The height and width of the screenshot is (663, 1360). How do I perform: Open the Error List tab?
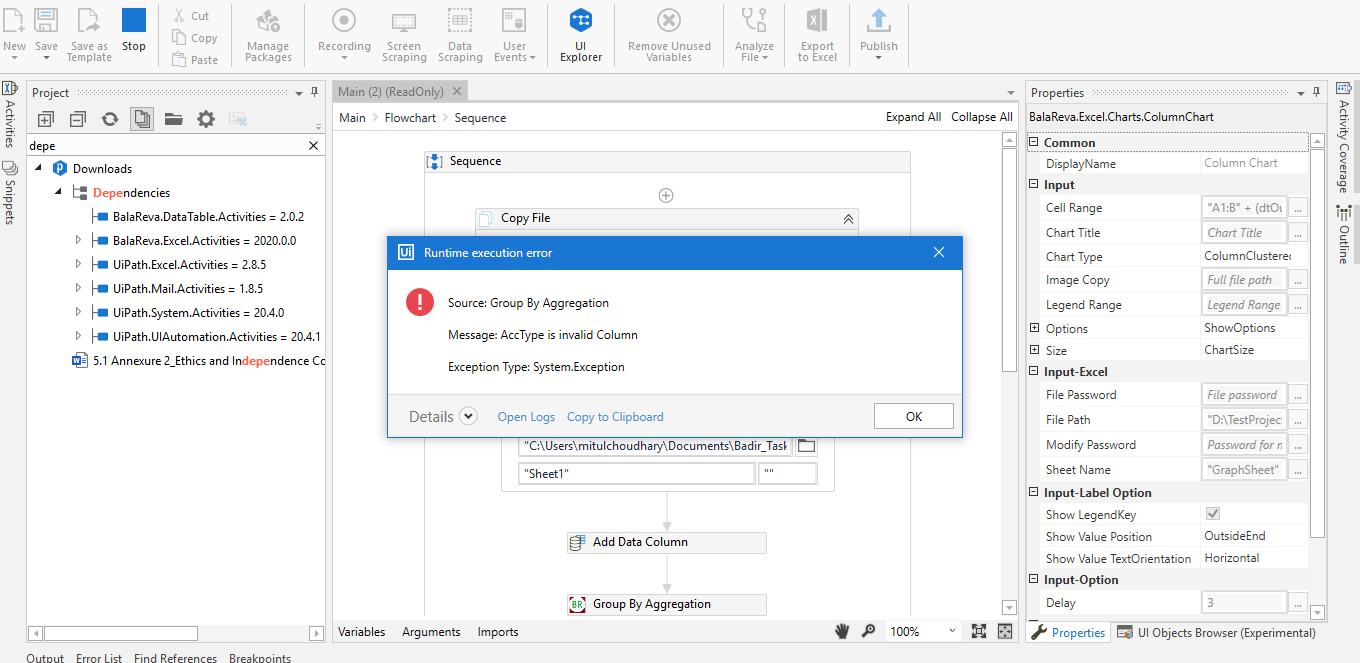(99, 658)
